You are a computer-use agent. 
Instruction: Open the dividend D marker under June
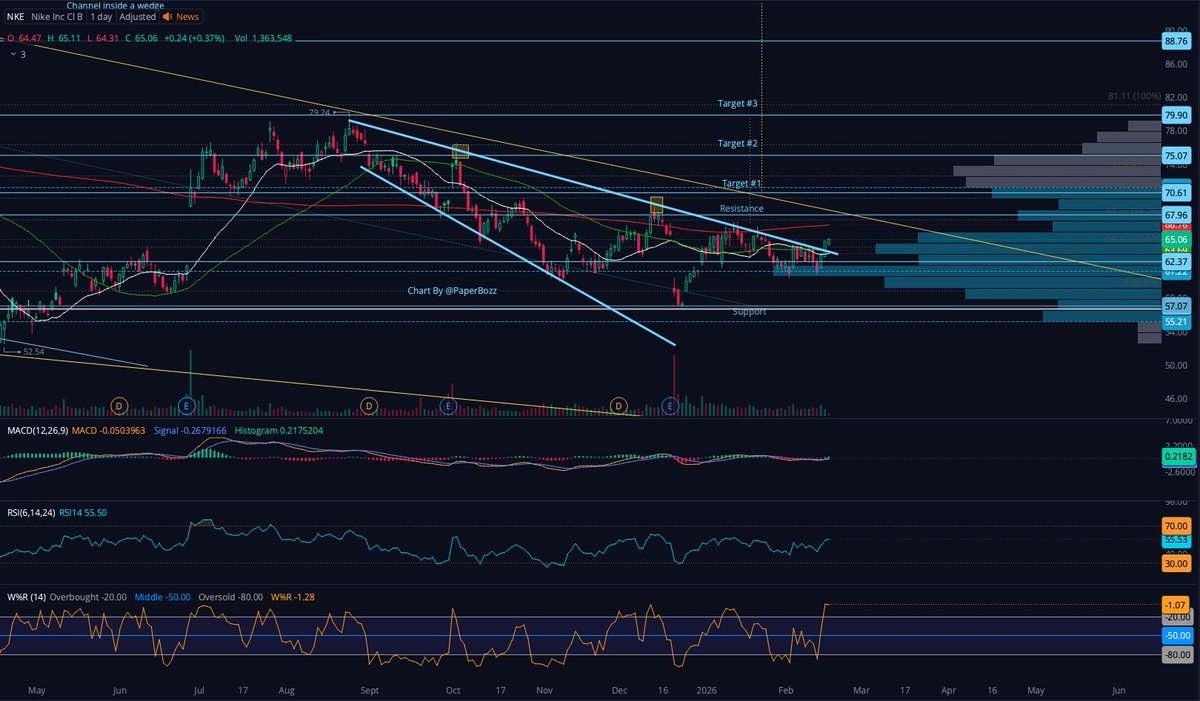point(118,406)
